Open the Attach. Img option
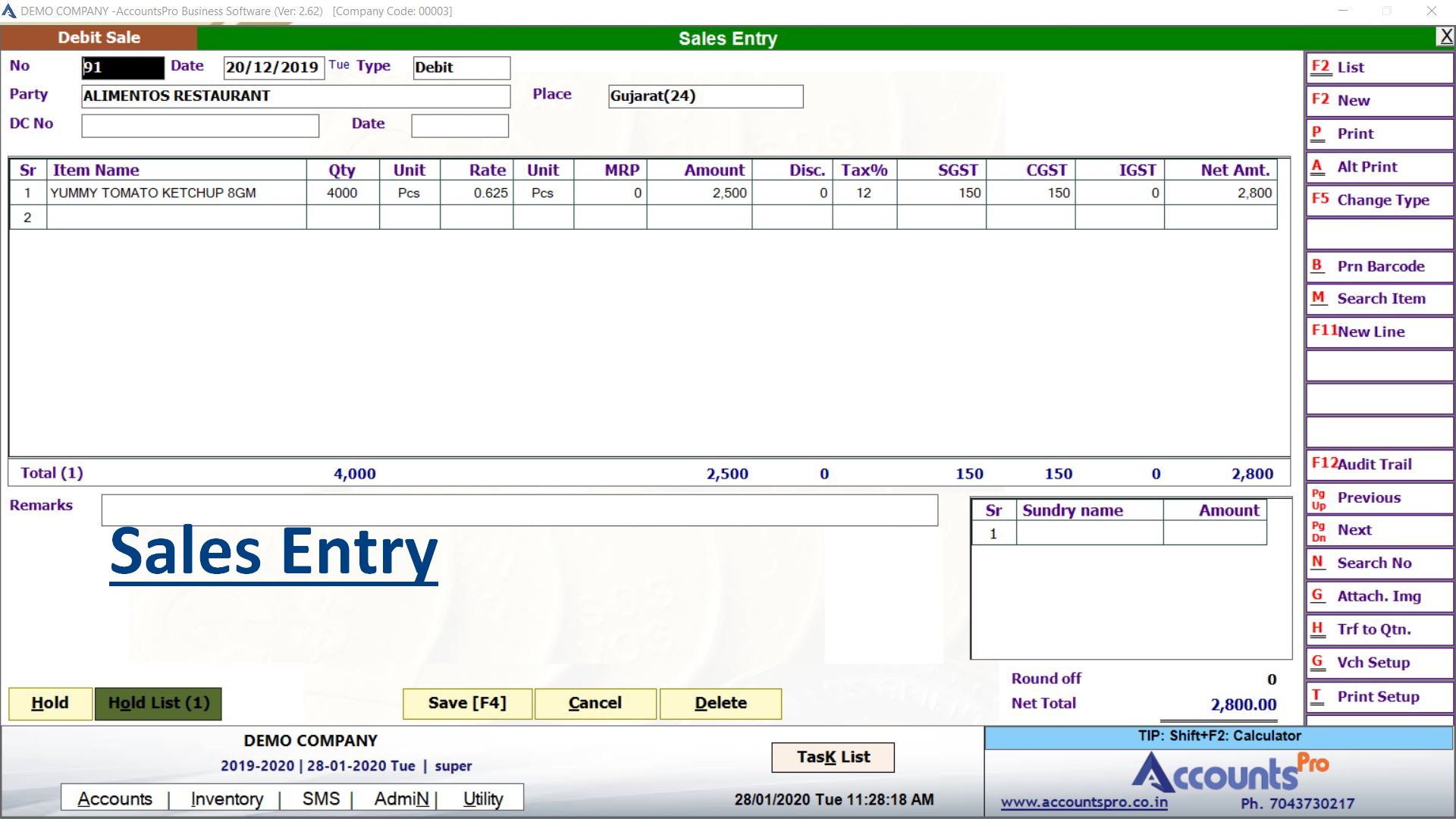 click(x=1379, y=596)
